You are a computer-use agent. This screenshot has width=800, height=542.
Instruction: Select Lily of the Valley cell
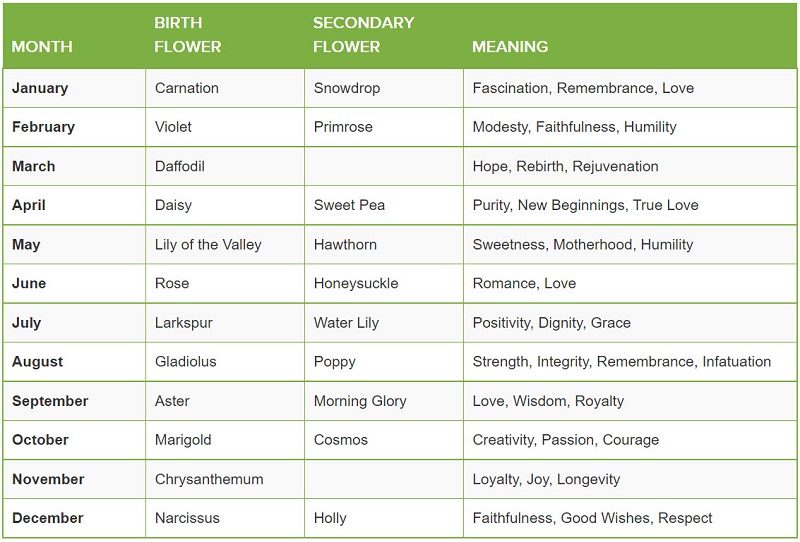(x=208, y=244)
